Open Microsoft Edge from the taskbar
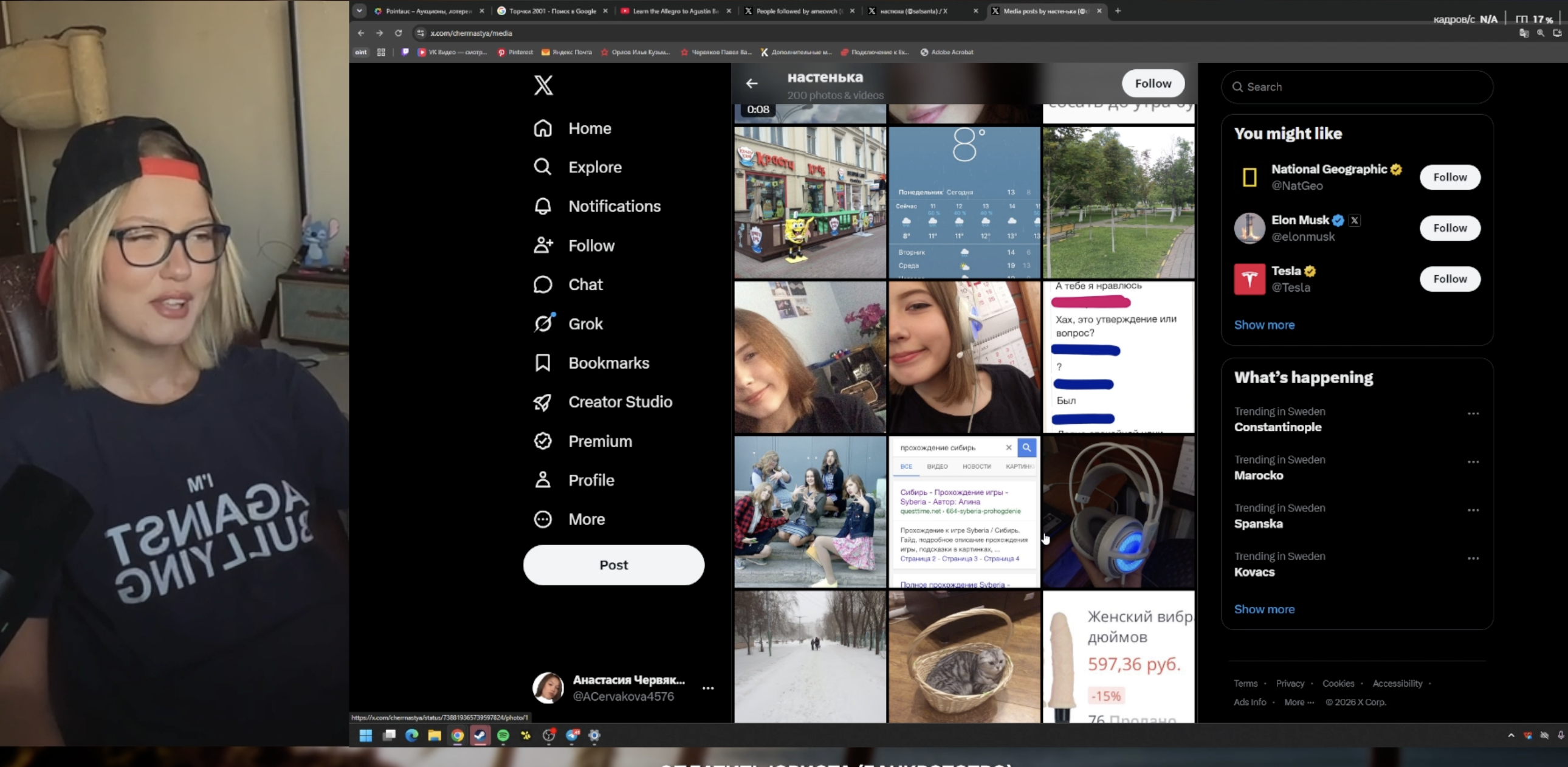Viewport: 1568px width, 767px height. 411,735
